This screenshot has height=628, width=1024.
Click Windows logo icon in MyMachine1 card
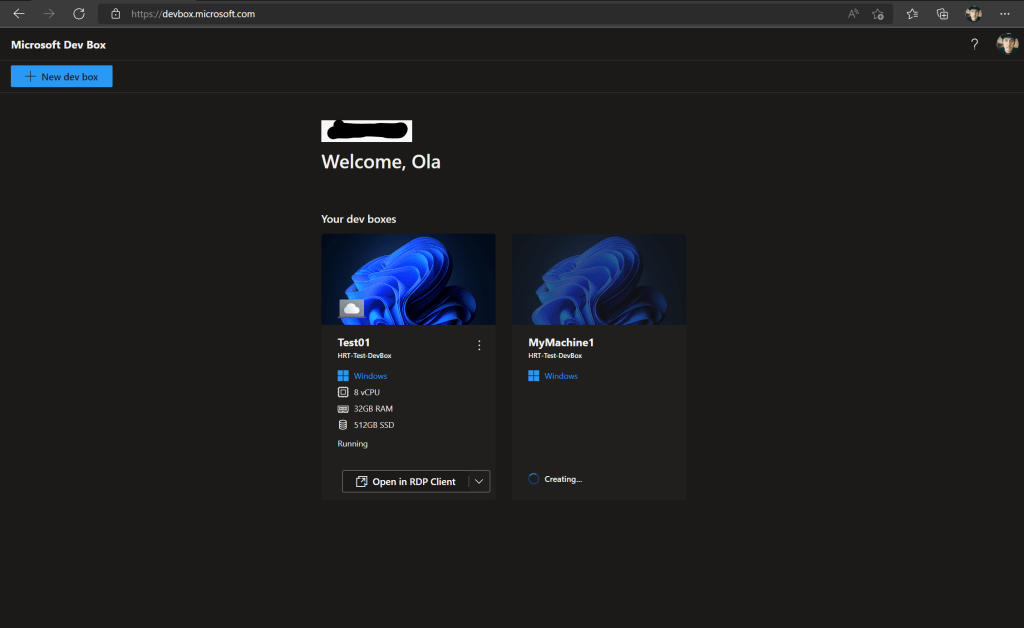coord(534,376)
